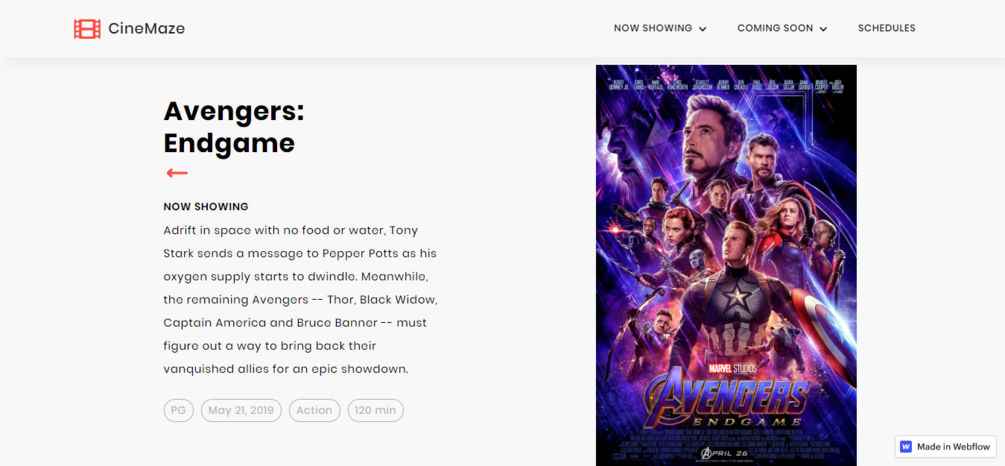Click the Avengers Endgame logo on poster
Screen dimensions: 1005x466
pos(726,400)
